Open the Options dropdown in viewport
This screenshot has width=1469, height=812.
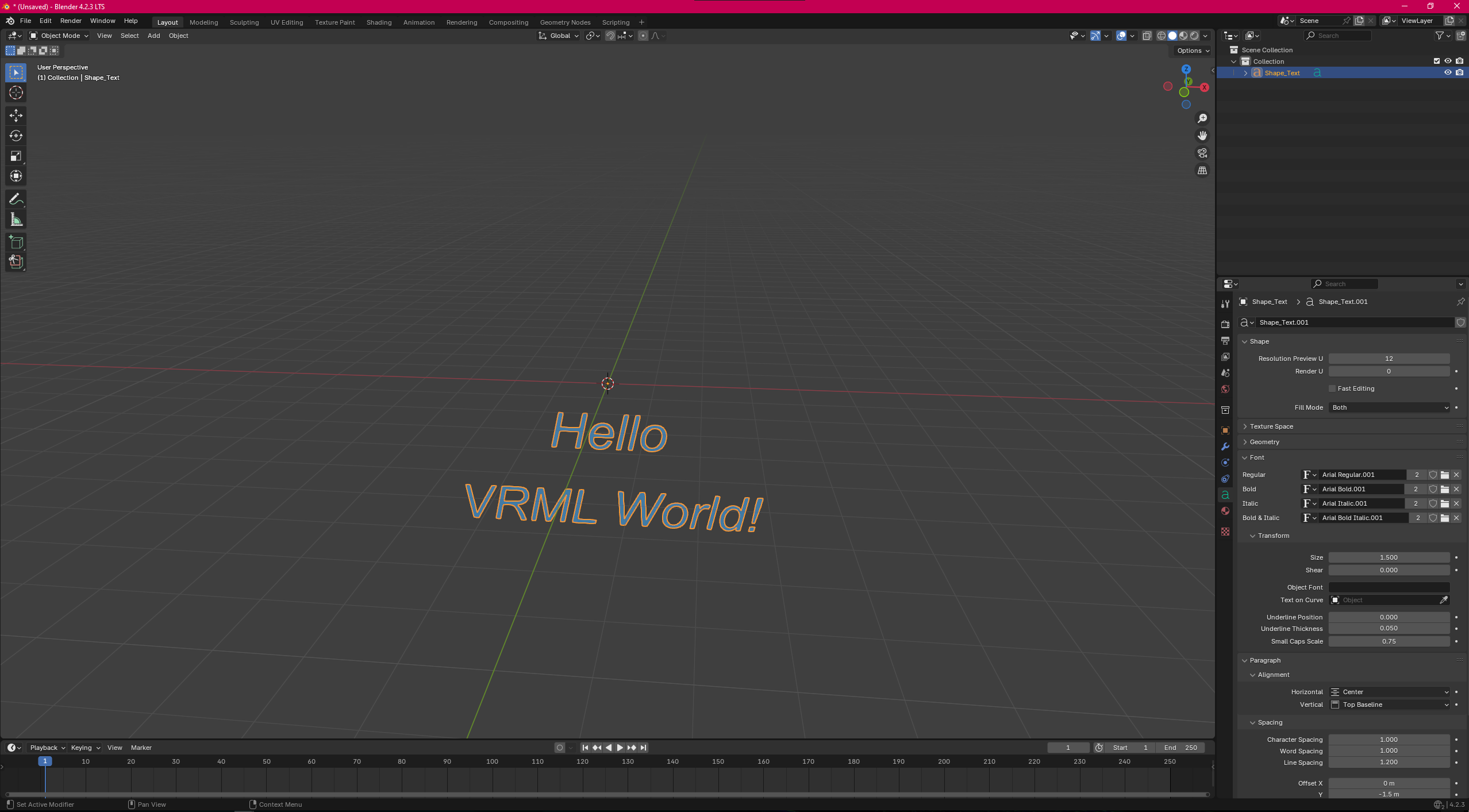pyautogui.click(x=1193, y=51)
